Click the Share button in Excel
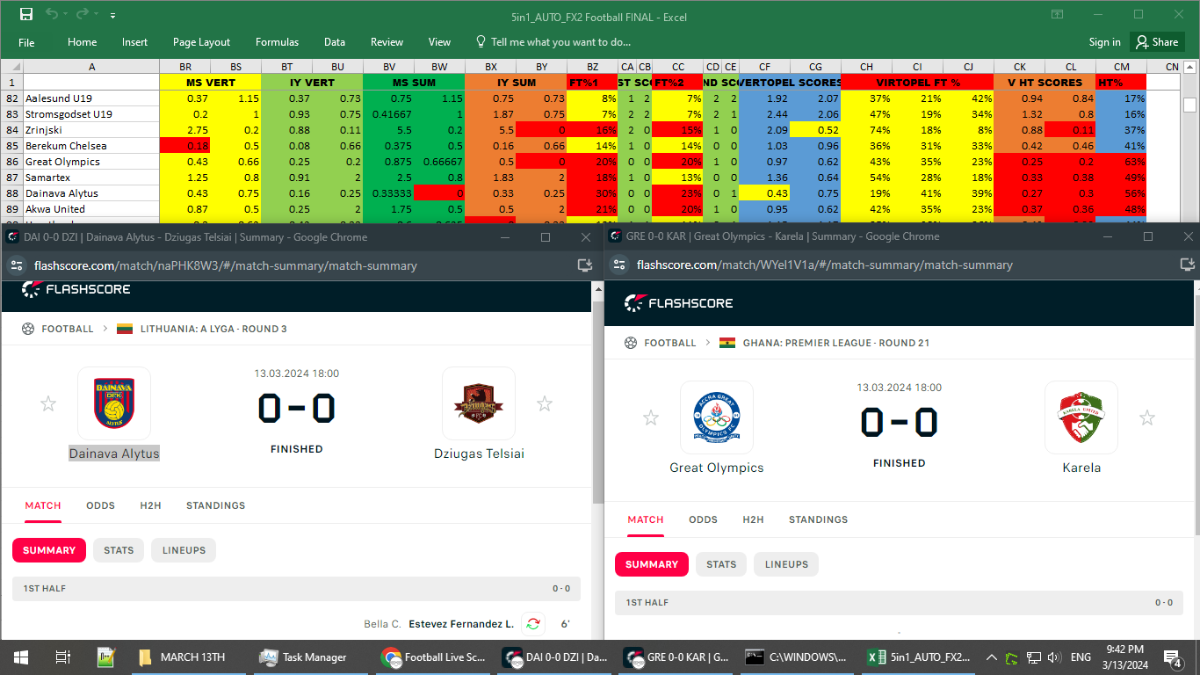The width and height of the screenshot is (1200, 675). point(1157,42)
